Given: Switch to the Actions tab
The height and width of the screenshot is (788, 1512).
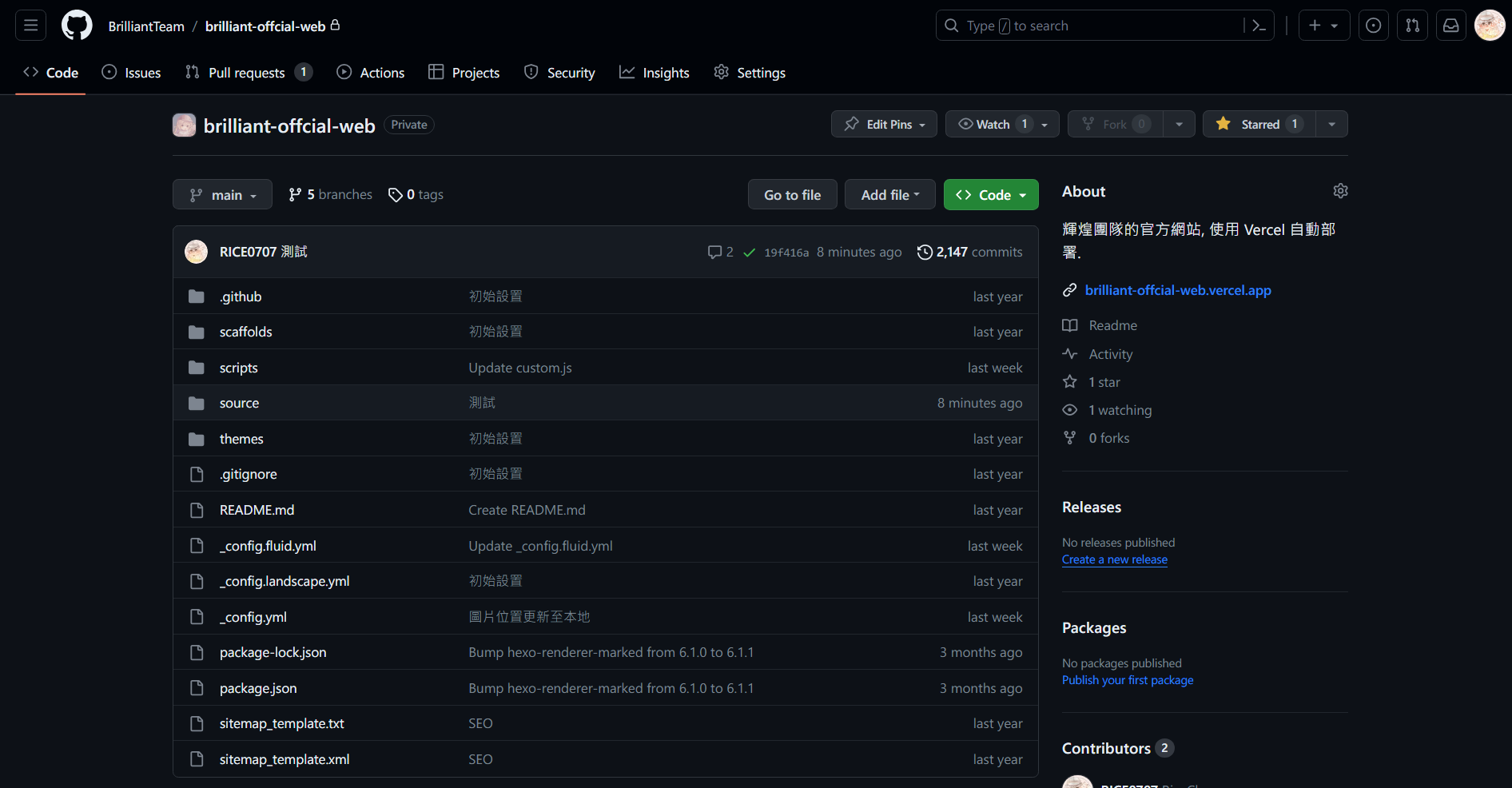Looking at the screenshot, I should coord(371,73).
